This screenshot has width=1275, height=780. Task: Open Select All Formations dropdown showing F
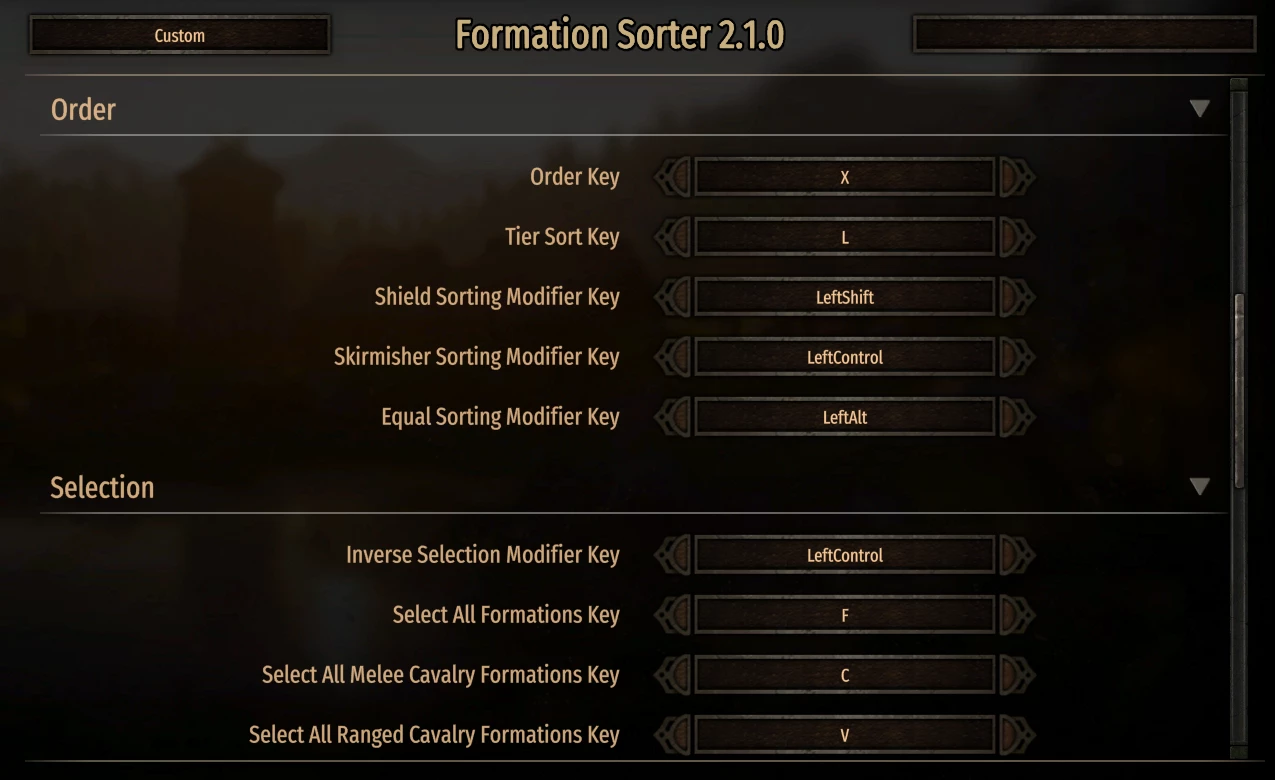click(845, 616)
